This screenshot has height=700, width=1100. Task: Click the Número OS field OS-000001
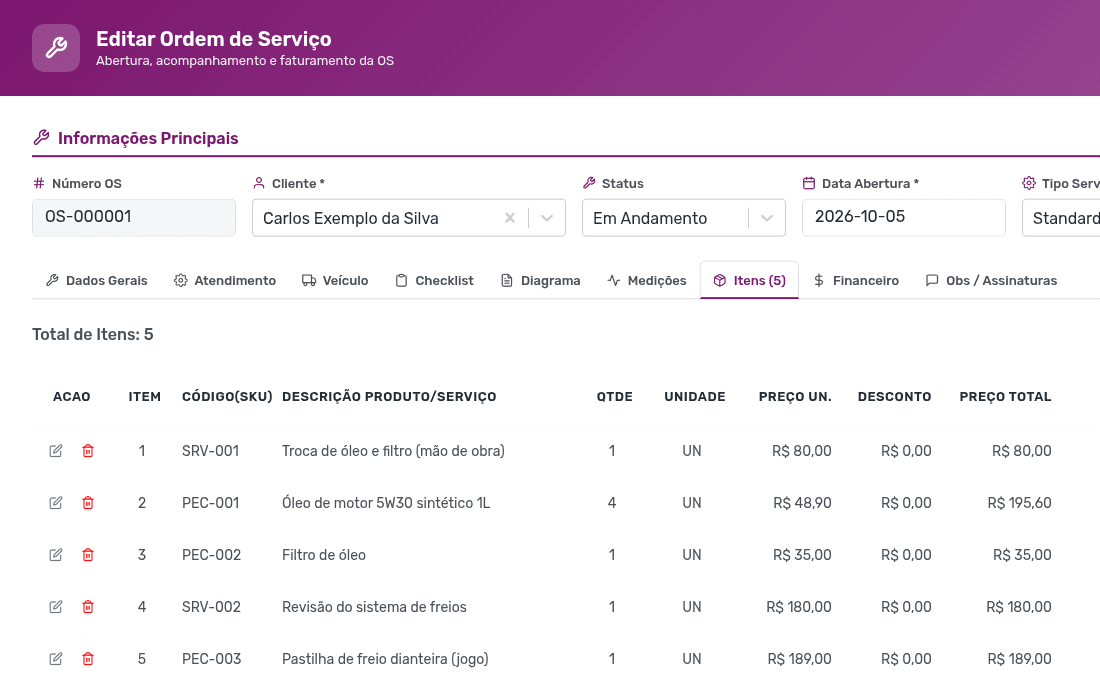click(x=134, y=217)
